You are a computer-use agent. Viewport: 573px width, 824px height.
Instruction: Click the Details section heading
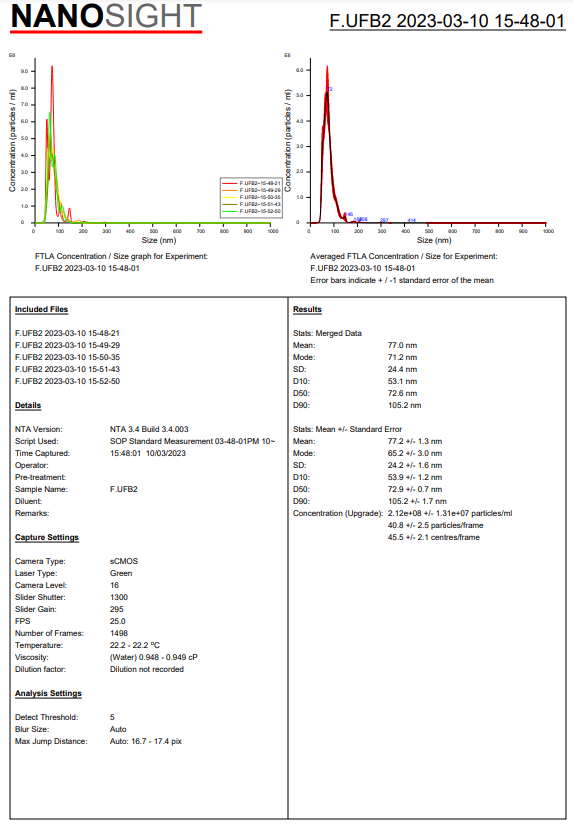[x=28, y=406]
